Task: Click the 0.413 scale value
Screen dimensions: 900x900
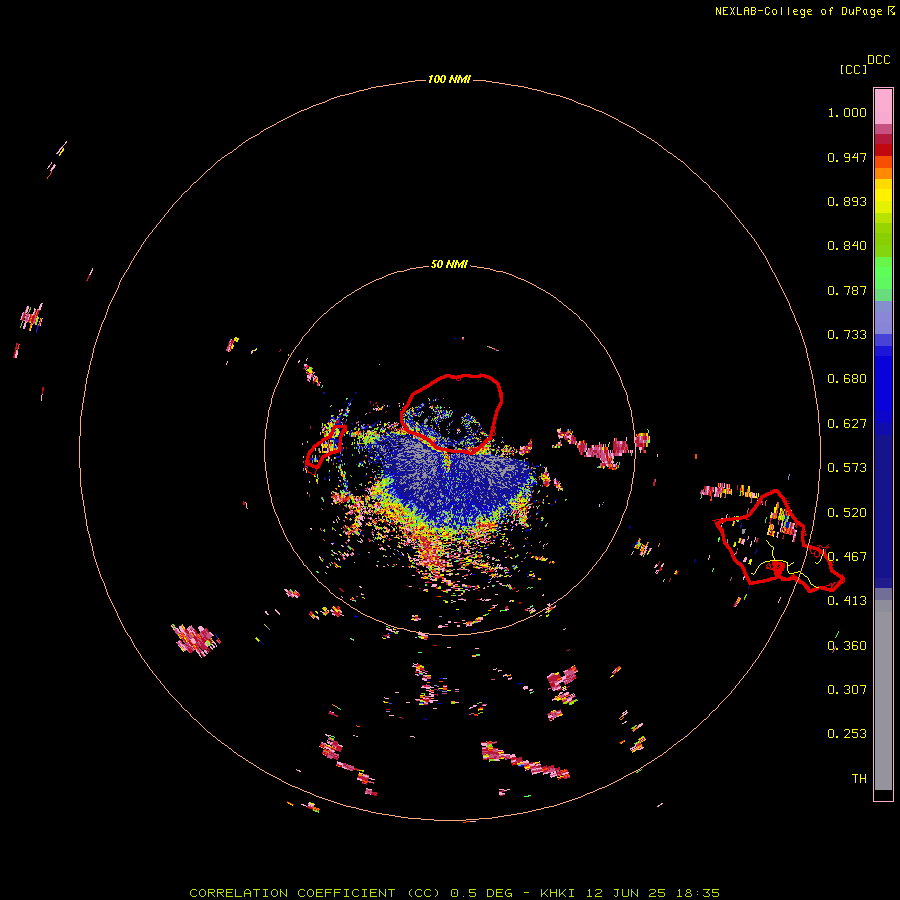Action: coord(847,601)
